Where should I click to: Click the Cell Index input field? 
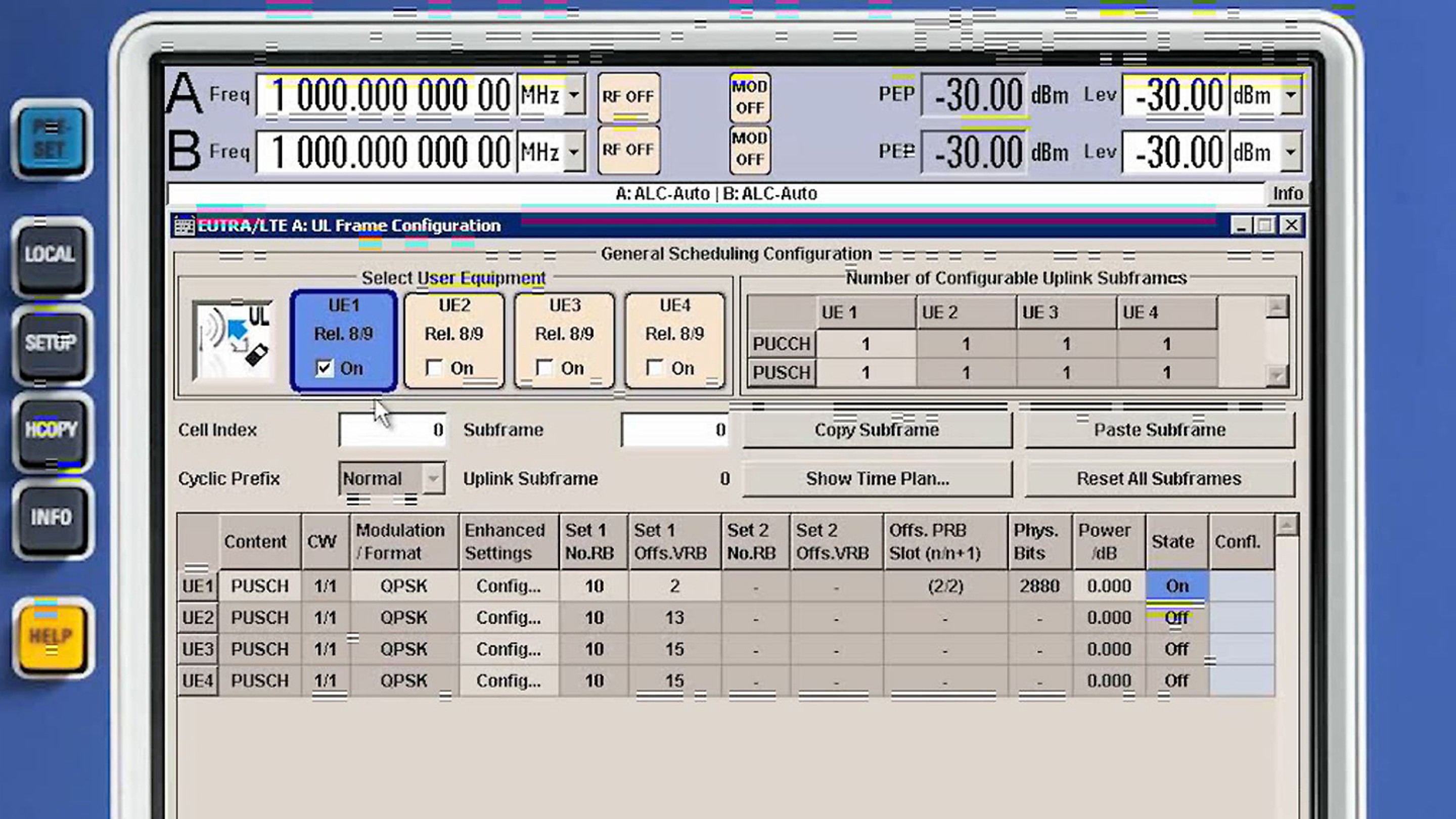coord(392,430)
